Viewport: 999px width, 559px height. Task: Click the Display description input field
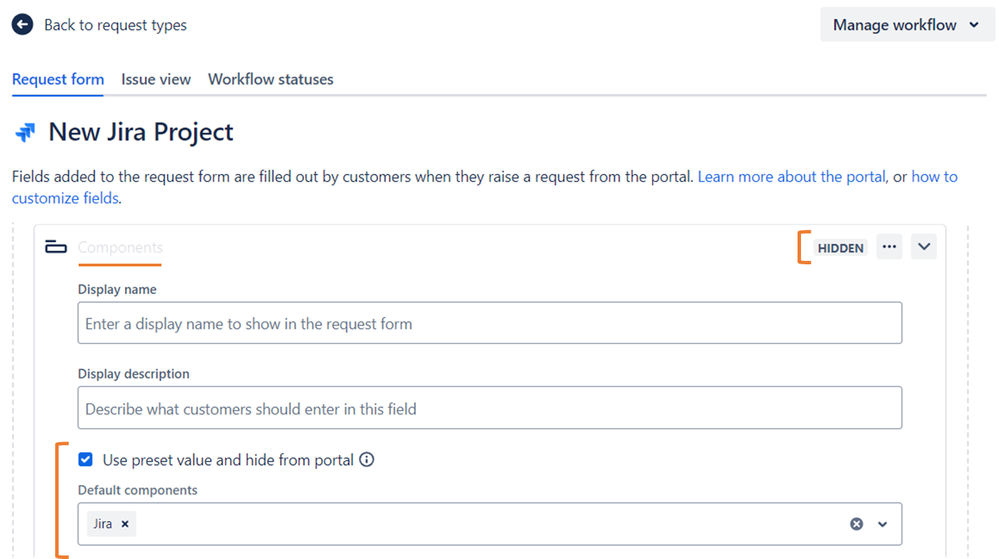pos(490,408)
